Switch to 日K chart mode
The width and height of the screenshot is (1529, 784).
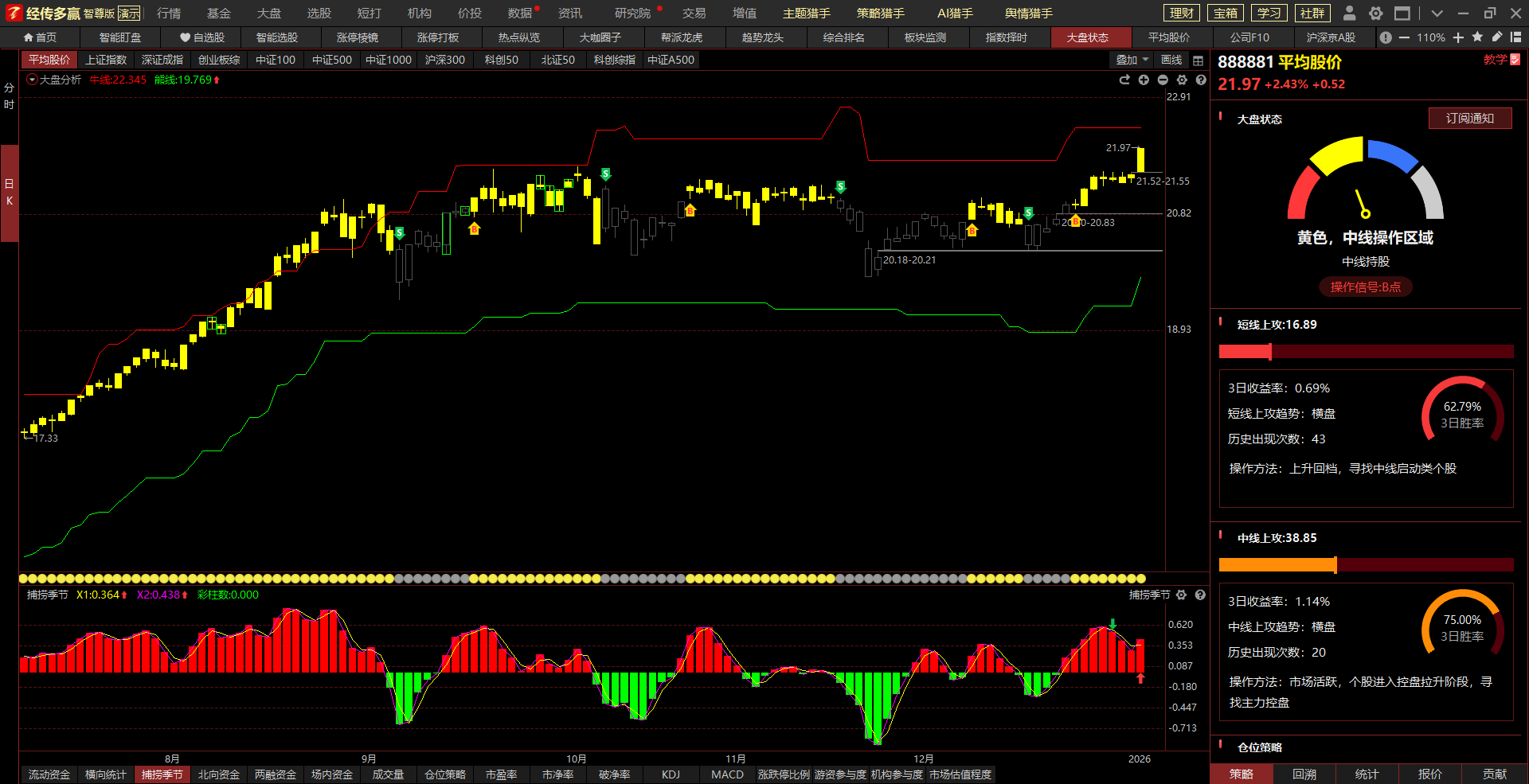coord(10,193)
